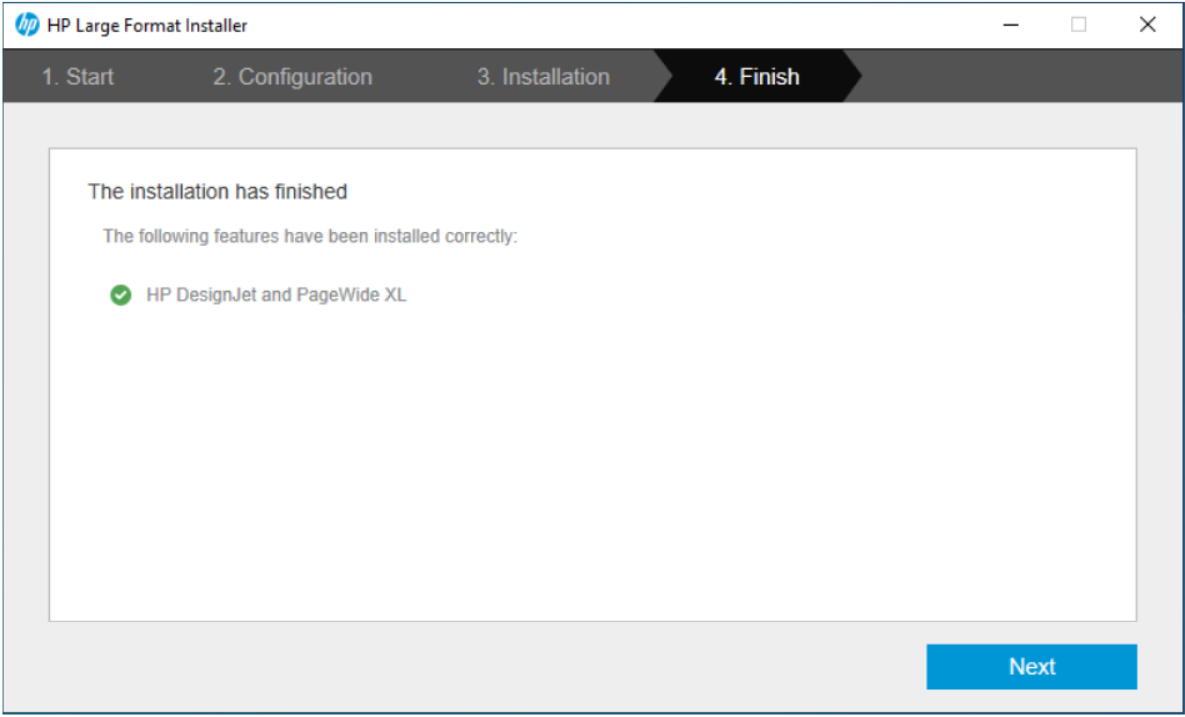Click 'The following features have been installed correctly' text
The width and height of the screenshot is (1185, 717).
(x=310, y=236)
